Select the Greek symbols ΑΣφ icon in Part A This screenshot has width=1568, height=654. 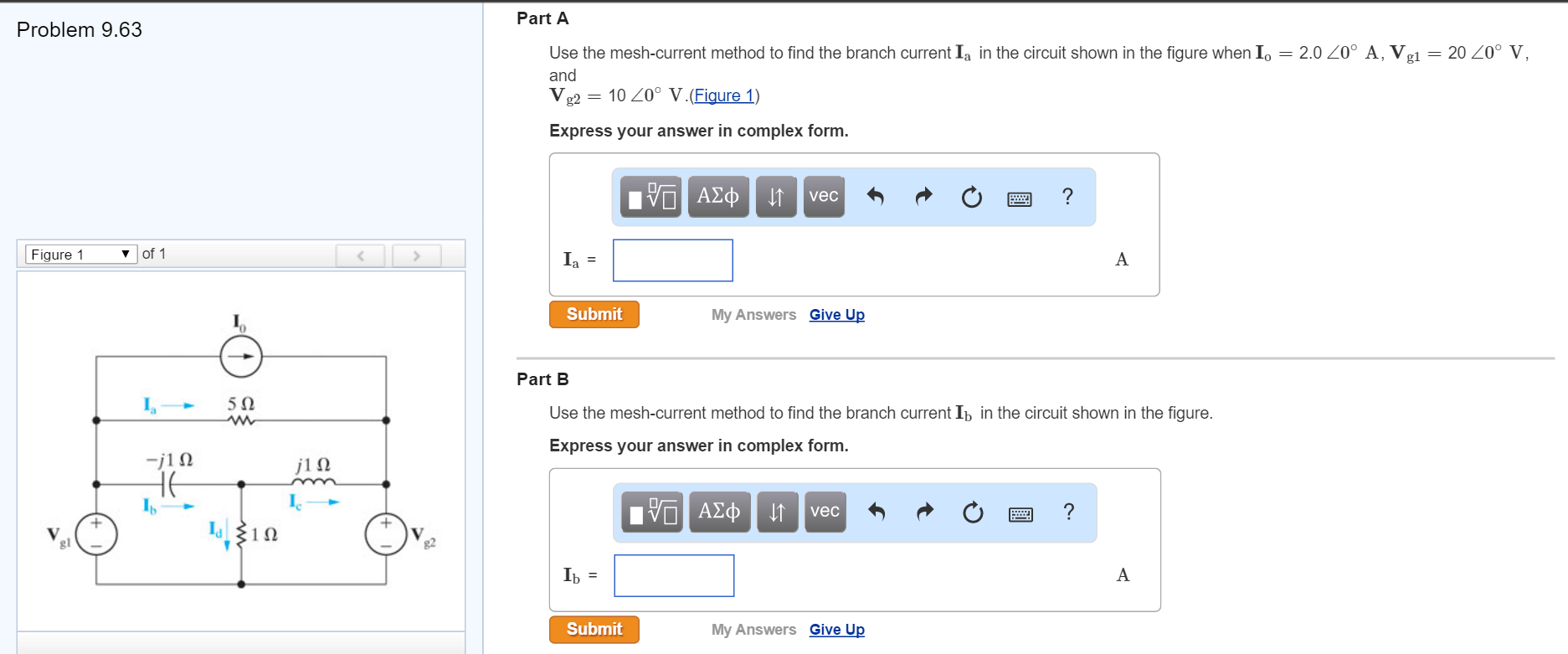717,196
